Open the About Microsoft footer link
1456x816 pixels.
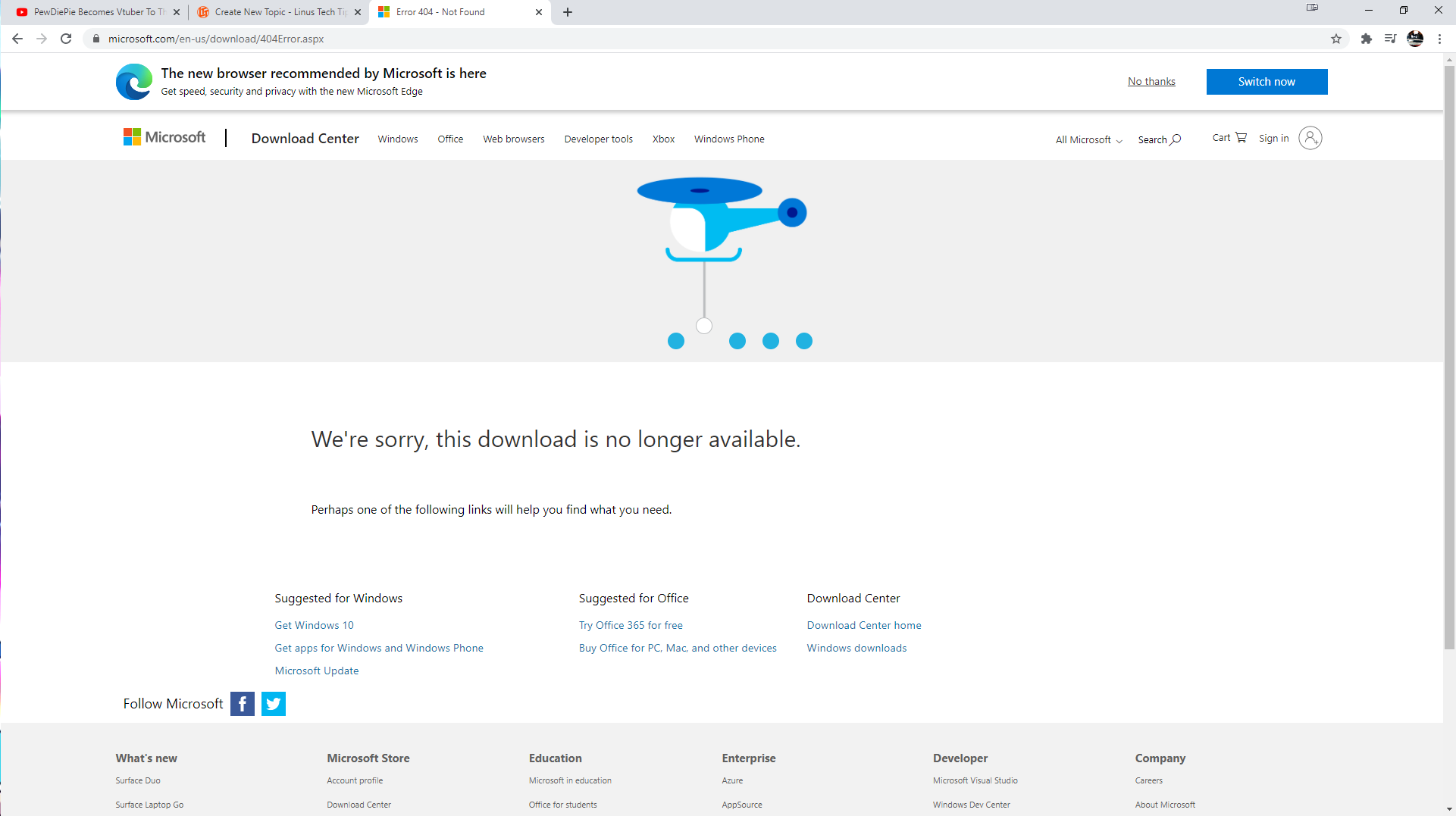coord(1165,805)
